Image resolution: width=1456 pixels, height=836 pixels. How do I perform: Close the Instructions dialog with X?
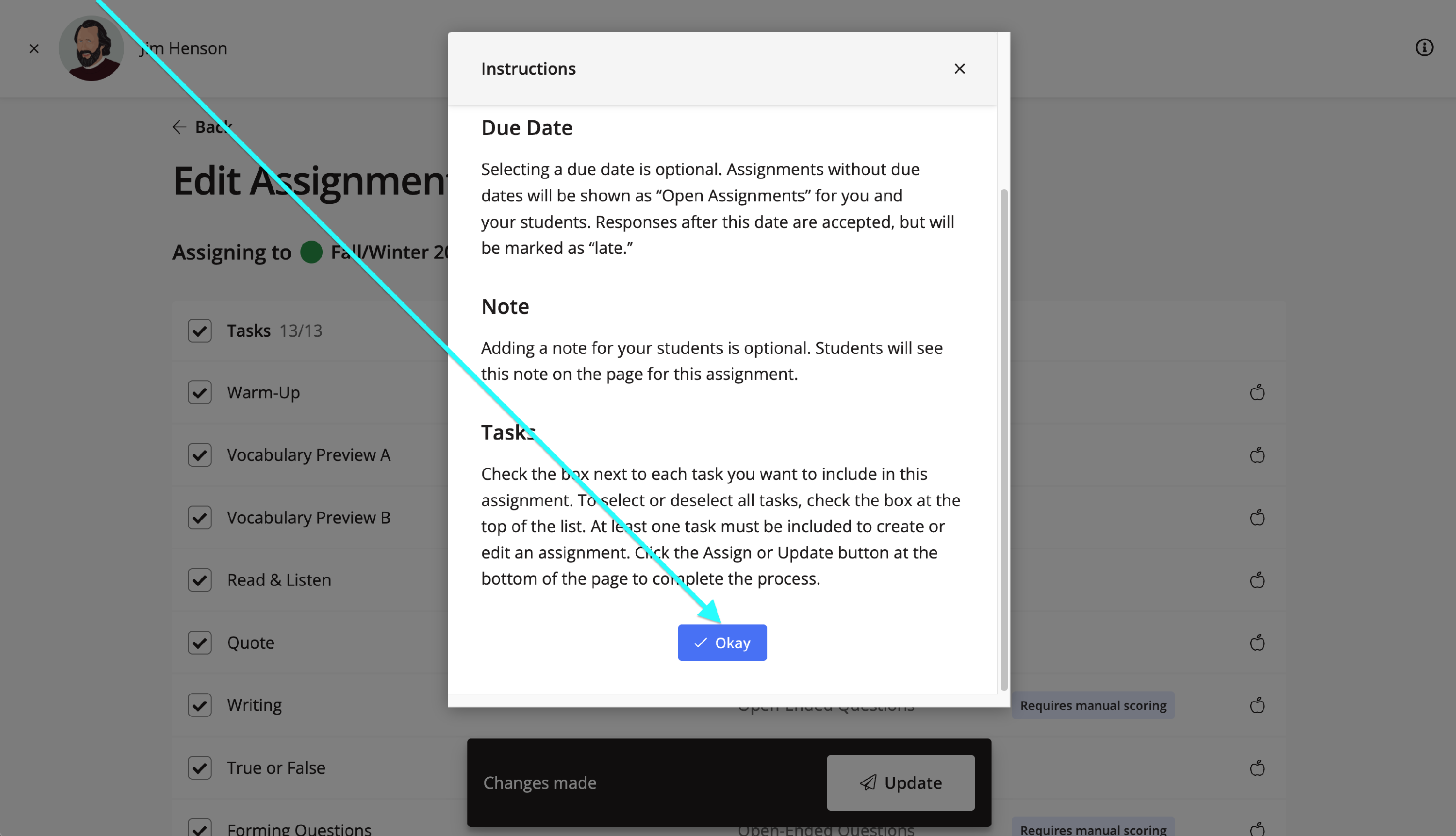click(x=959, y=69)
